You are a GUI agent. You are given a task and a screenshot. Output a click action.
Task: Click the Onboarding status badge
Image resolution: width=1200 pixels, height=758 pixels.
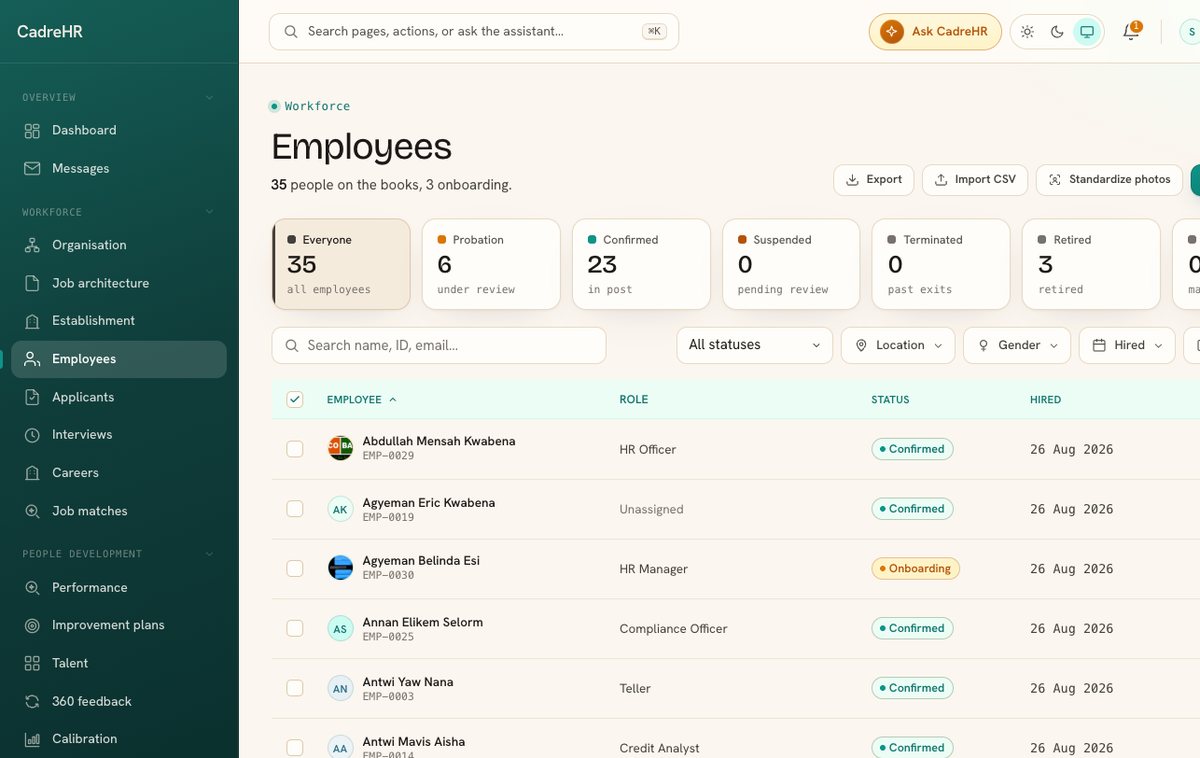coord(915,568)
